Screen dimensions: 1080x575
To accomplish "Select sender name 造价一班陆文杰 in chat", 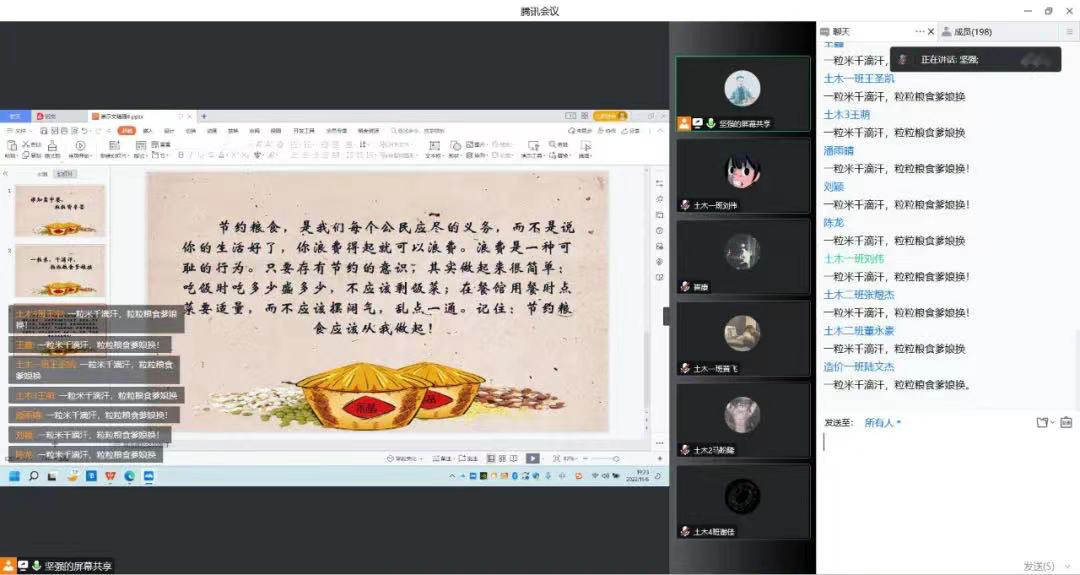I will (x=858, y=367).
